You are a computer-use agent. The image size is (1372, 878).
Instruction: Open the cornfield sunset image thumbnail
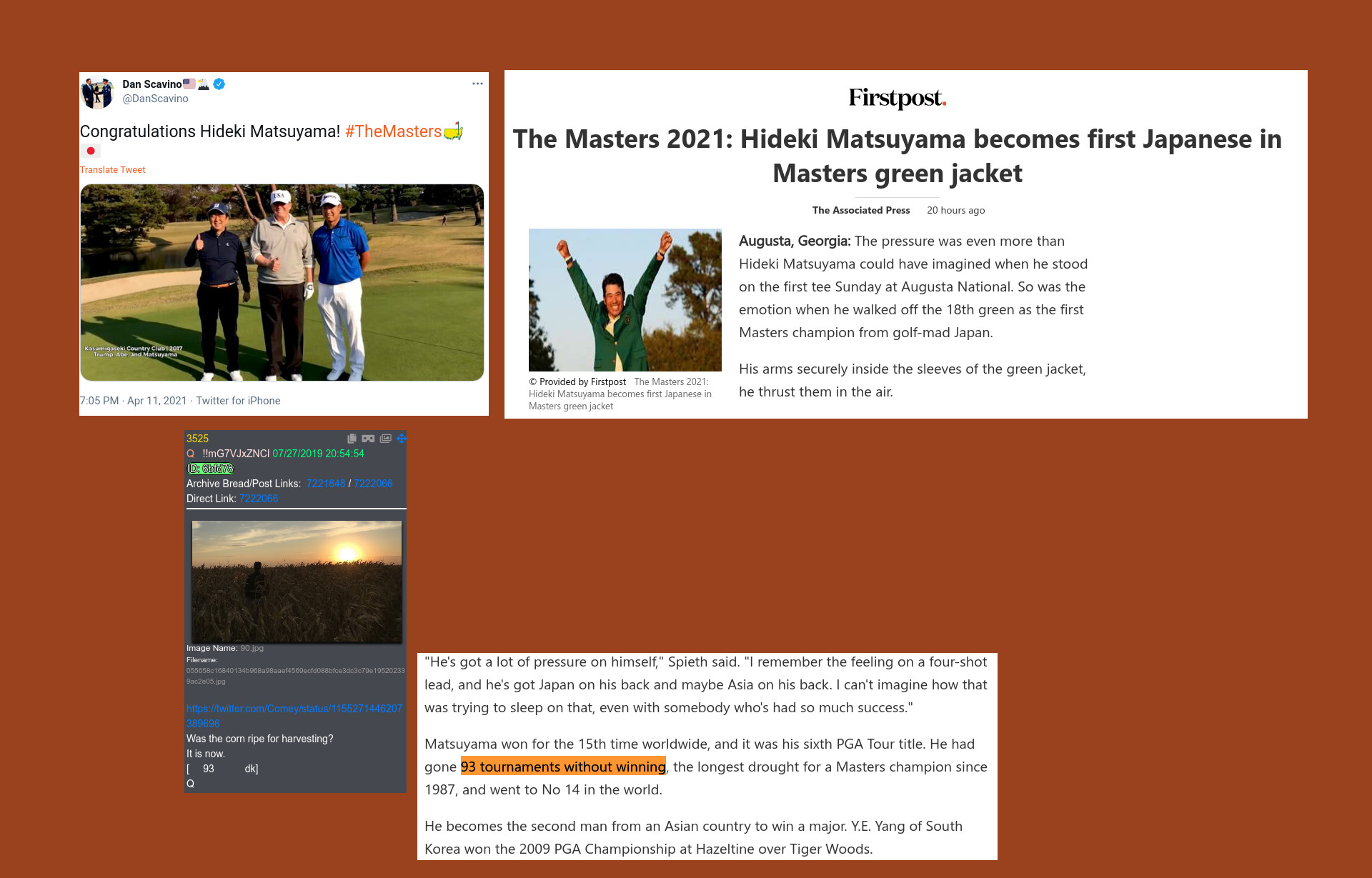coord(297,582)
